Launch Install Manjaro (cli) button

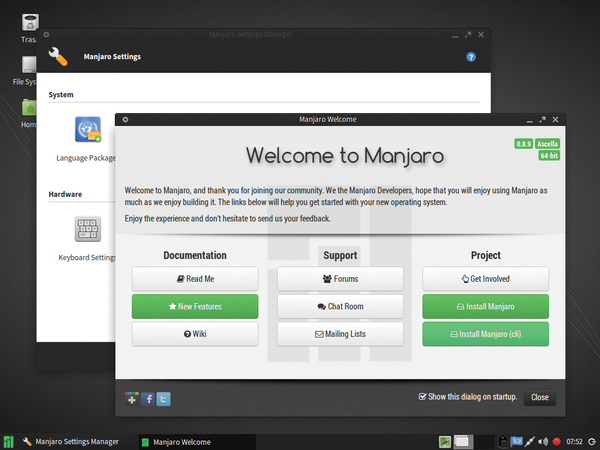click(x=486, y=334)
